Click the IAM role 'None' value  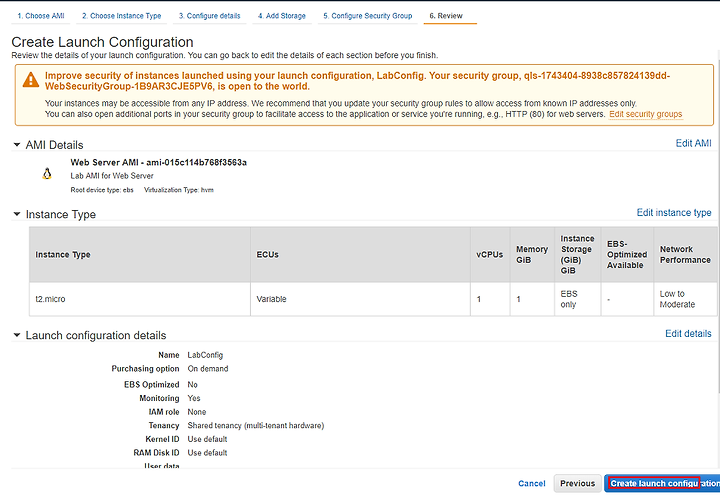(x=197, y=412)
